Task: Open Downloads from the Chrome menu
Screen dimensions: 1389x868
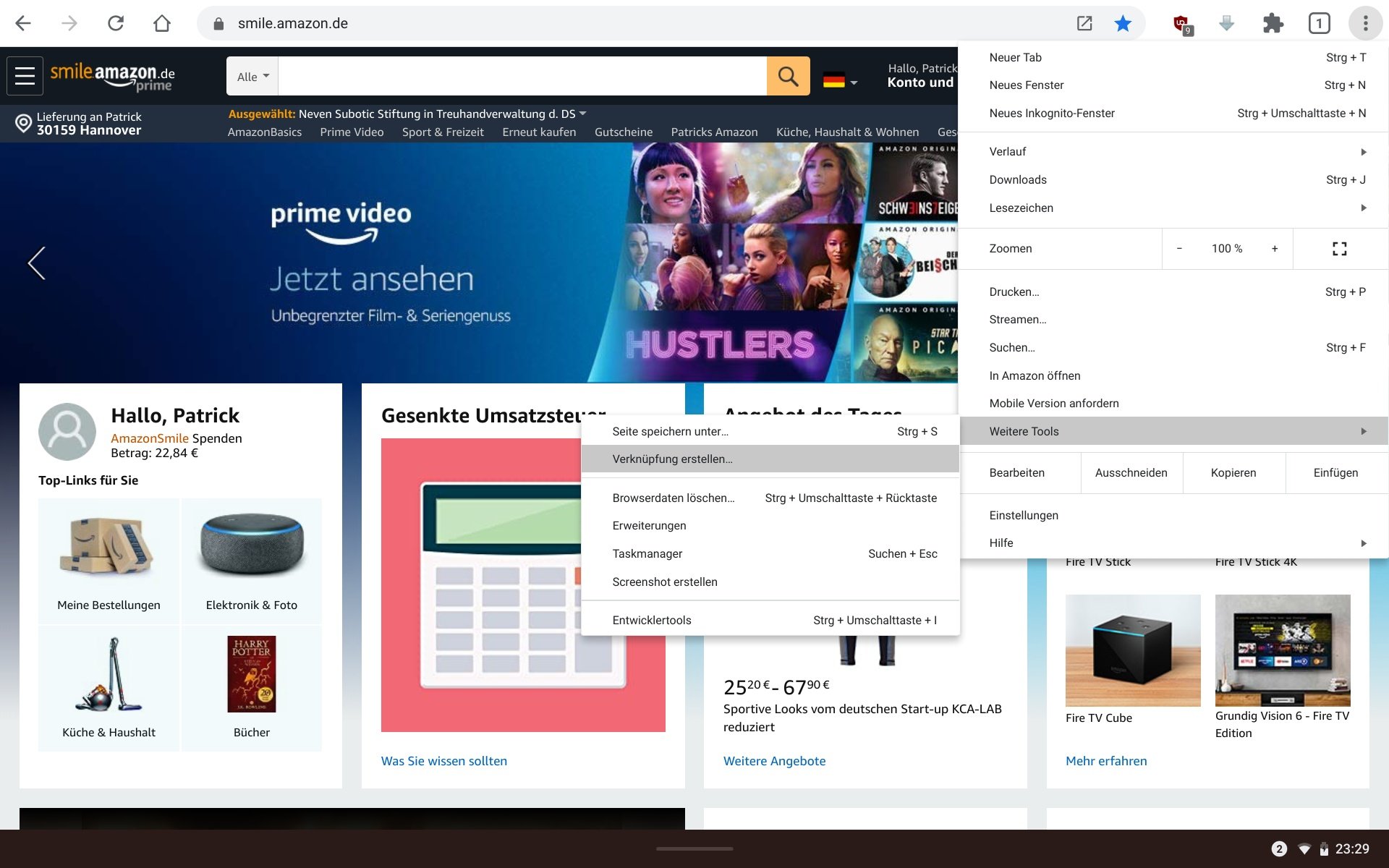Action: [x=1173, y=180]
